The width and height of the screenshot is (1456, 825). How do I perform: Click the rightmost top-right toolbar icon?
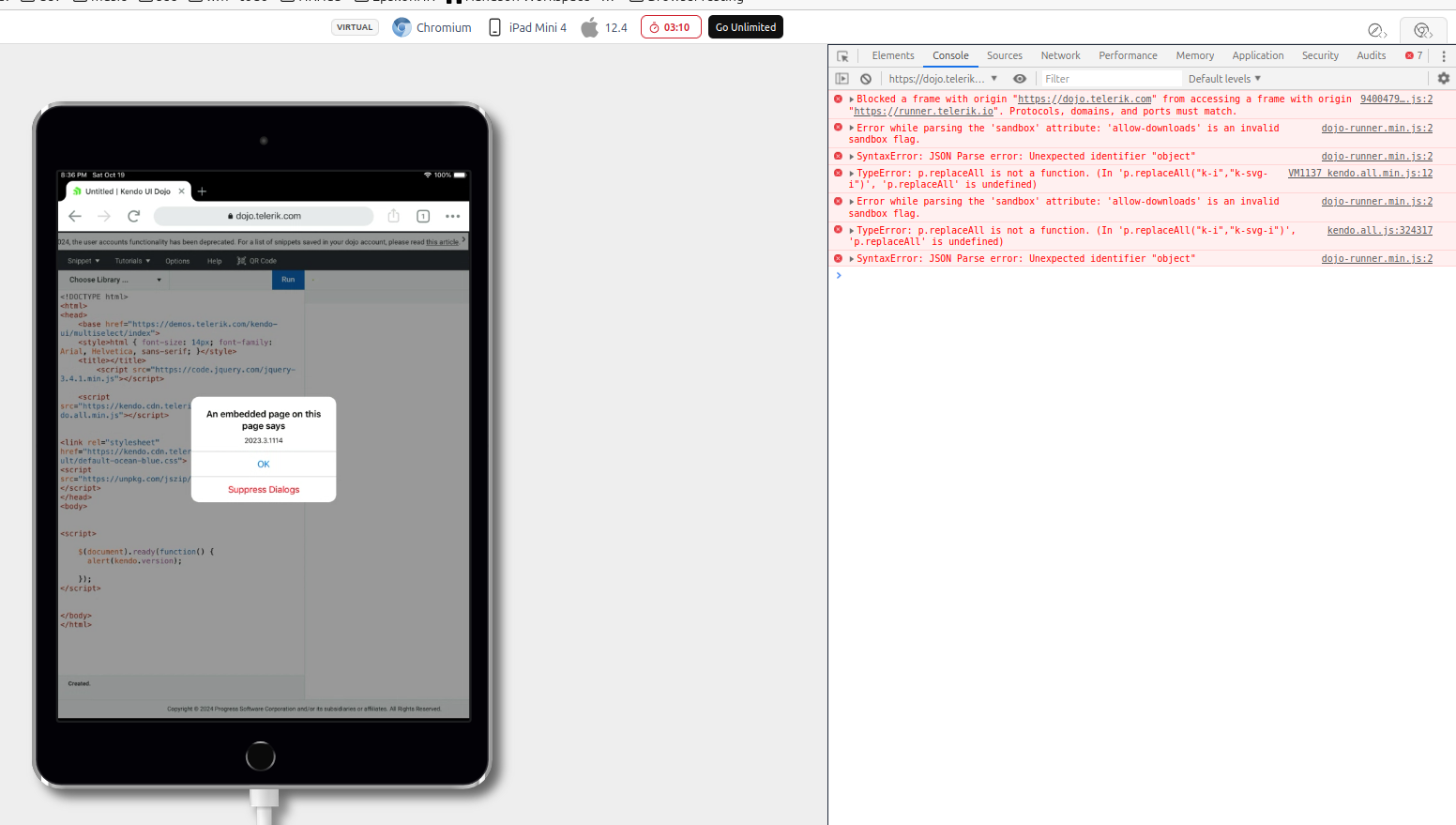[x=1423, y=31]
